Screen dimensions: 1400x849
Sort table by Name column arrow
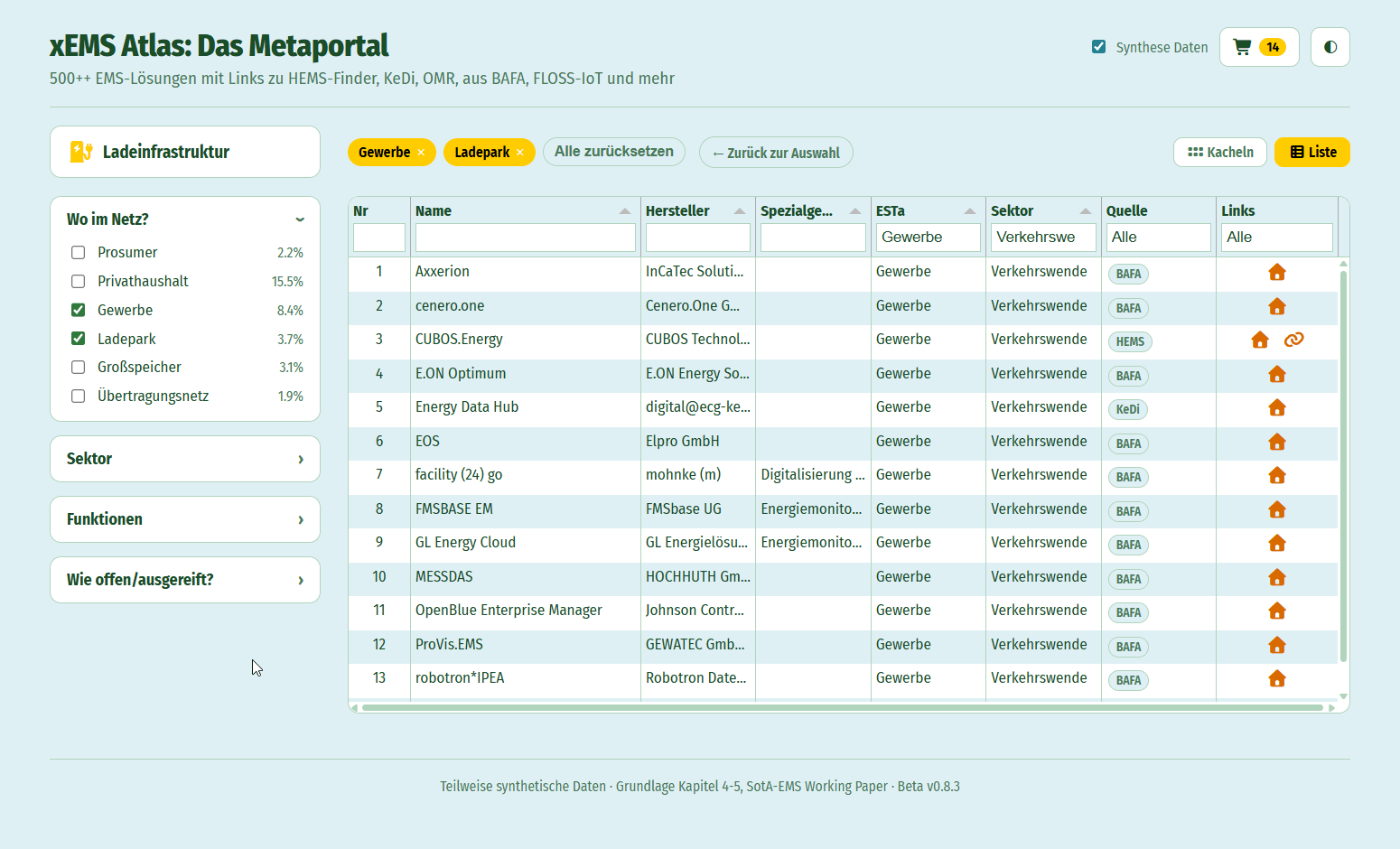(x=625, y=210)
